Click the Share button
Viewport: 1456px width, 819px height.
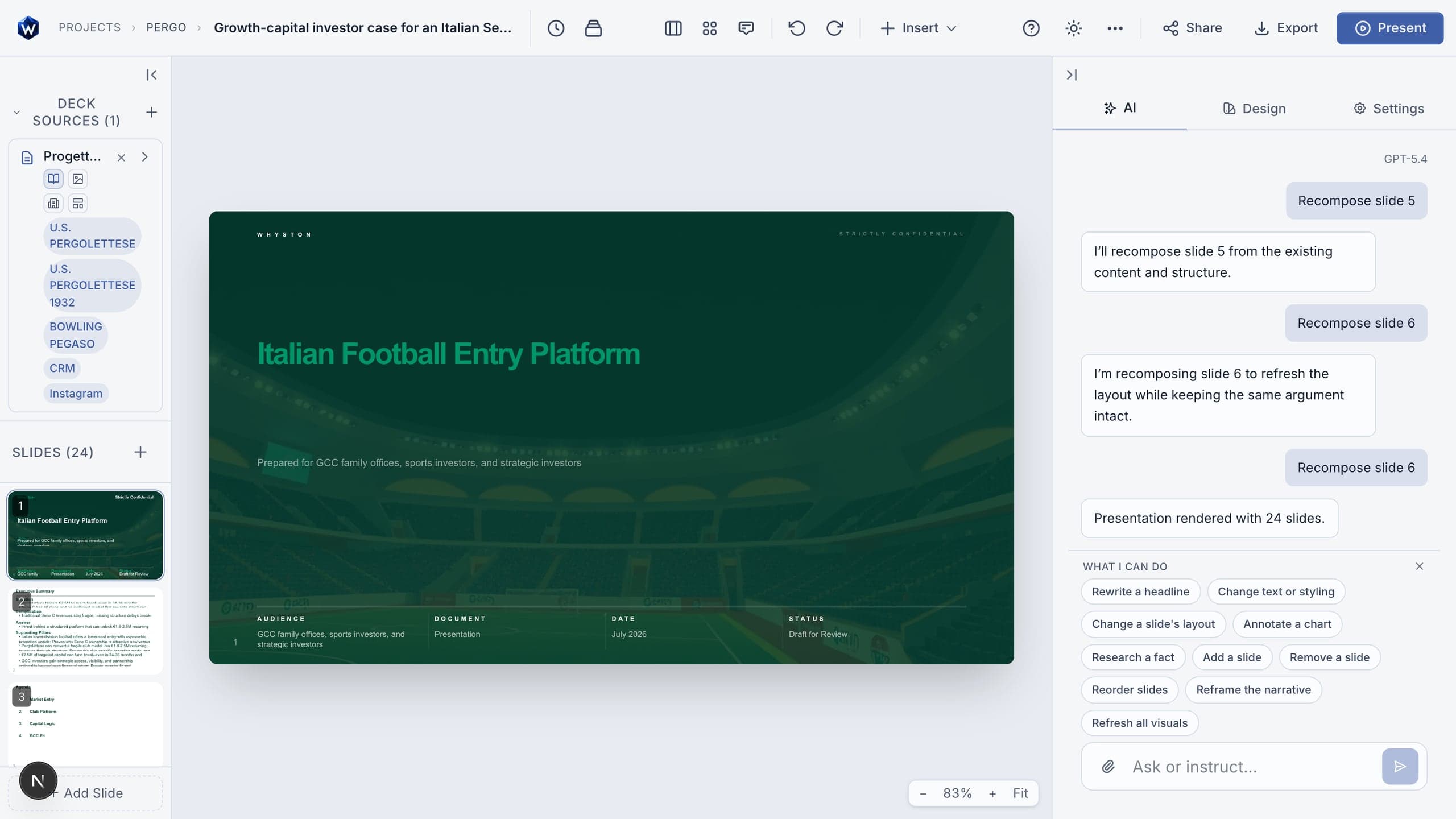tap(1192, 28)
